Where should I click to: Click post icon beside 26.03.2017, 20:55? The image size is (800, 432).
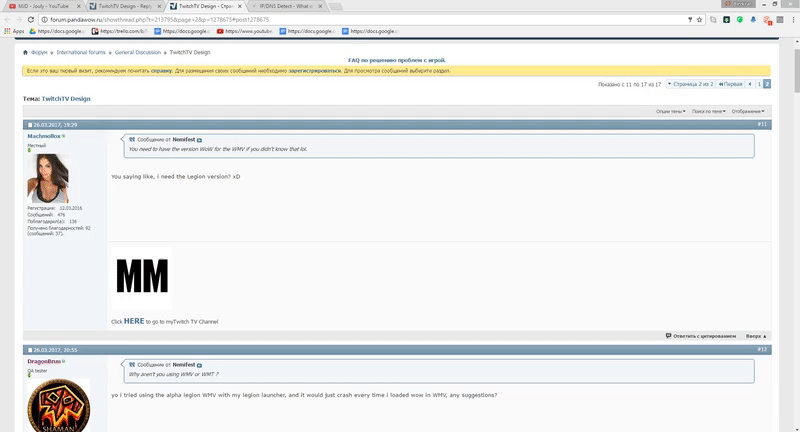pyautogui.click(x=30, y=350)
